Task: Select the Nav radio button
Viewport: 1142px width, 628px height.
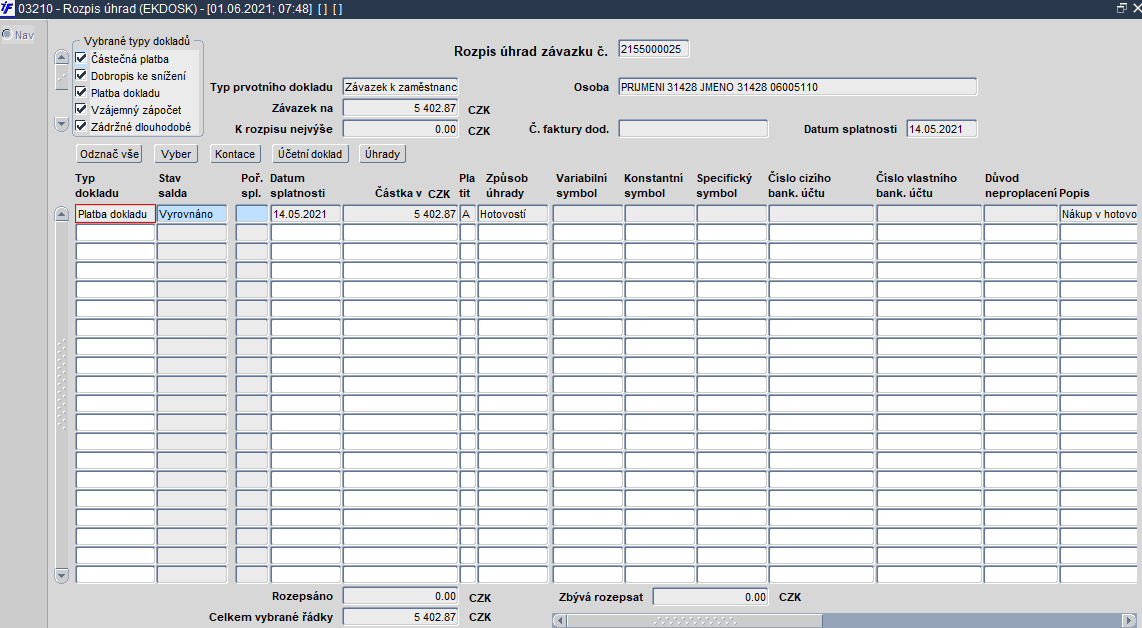Action: 7,34
